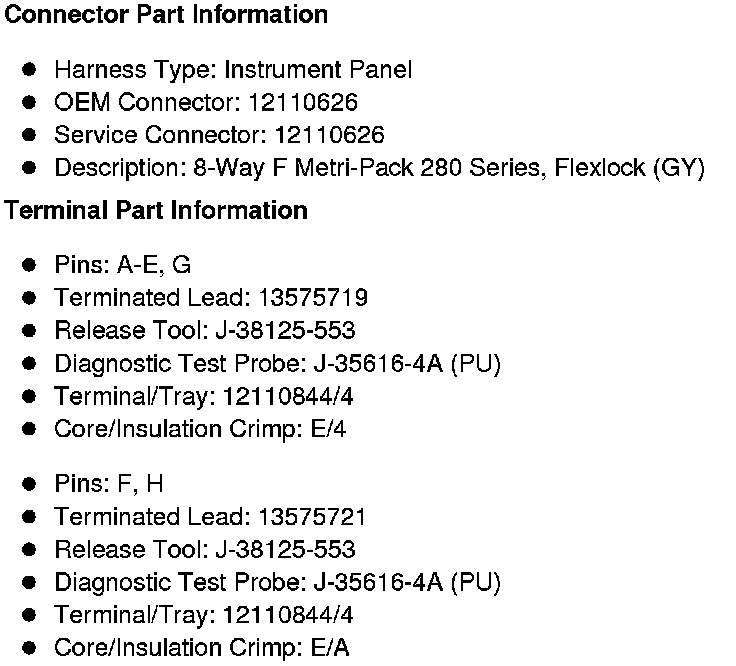The height and width of the screenshot is (666, 736).
Task: Click the Core/Insulation Crimp: E/A line
Action: 201,648
